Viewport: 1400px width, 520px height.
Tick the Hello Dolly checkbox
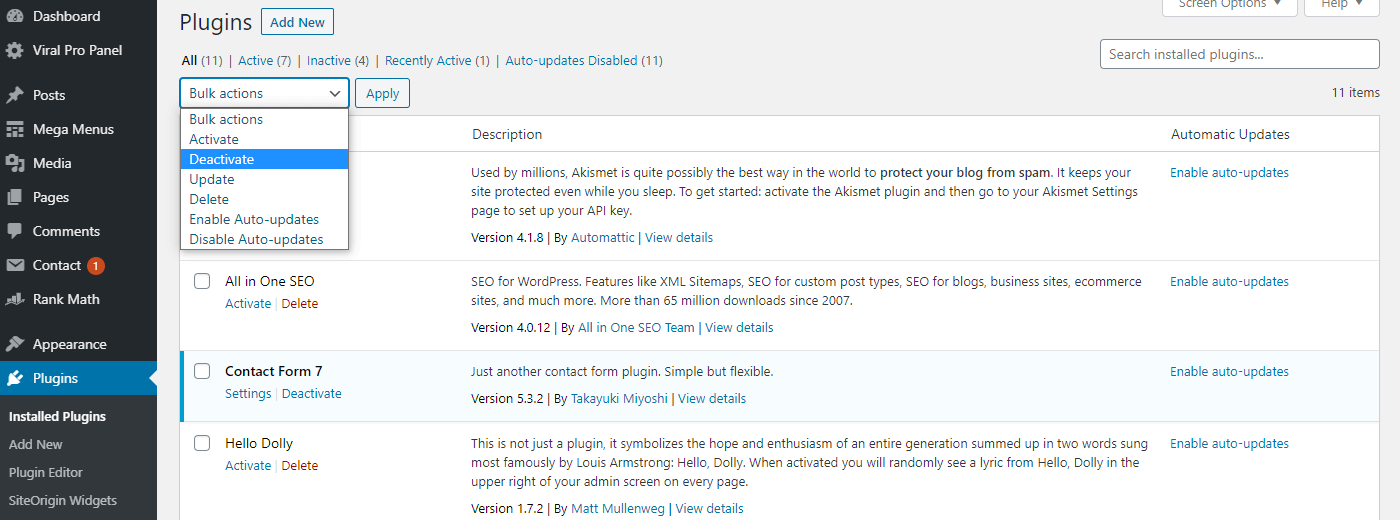coord(202,443)
